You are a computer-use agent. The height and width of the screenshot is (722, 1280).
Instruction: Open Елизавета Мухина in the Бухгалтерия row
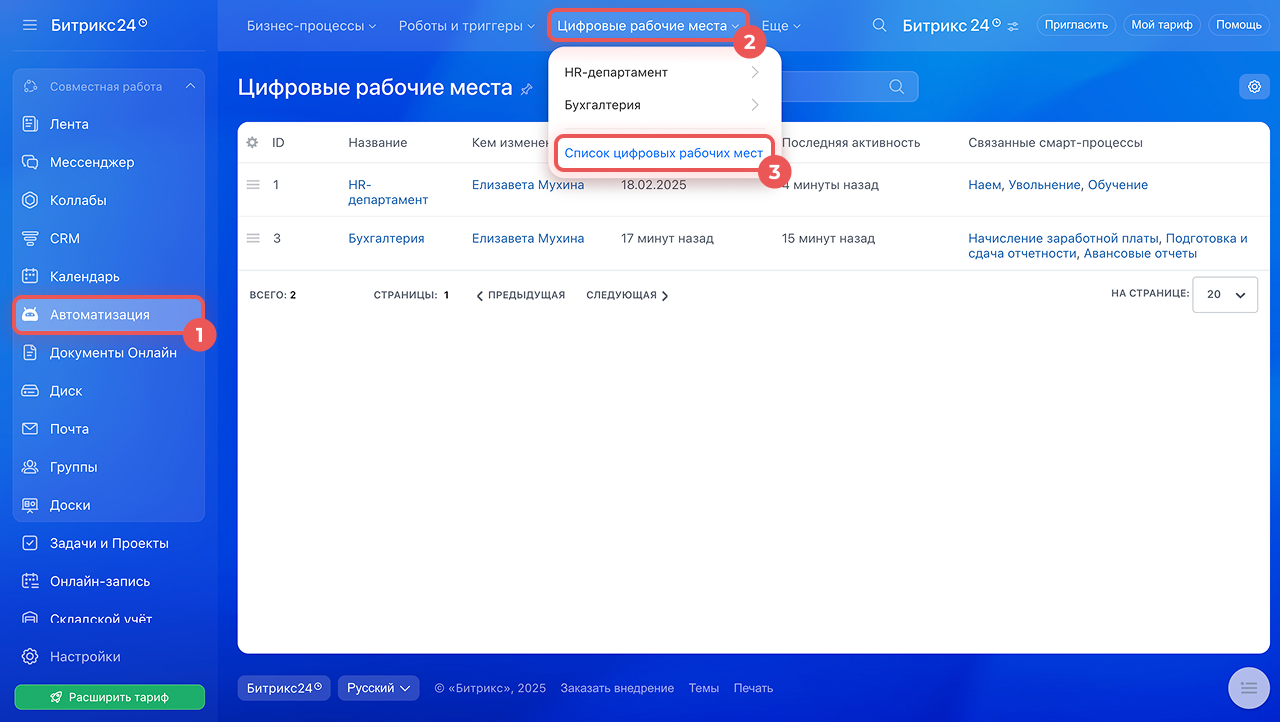(528, 238)
